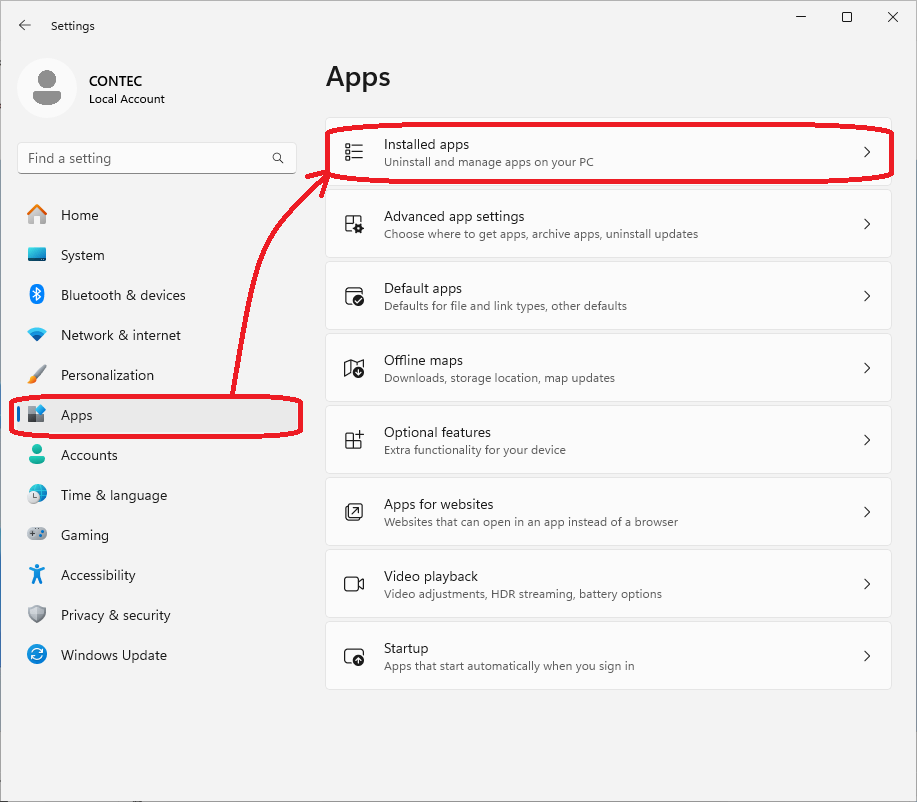
Task: Select the Apps category label
Action: point(77,415)
